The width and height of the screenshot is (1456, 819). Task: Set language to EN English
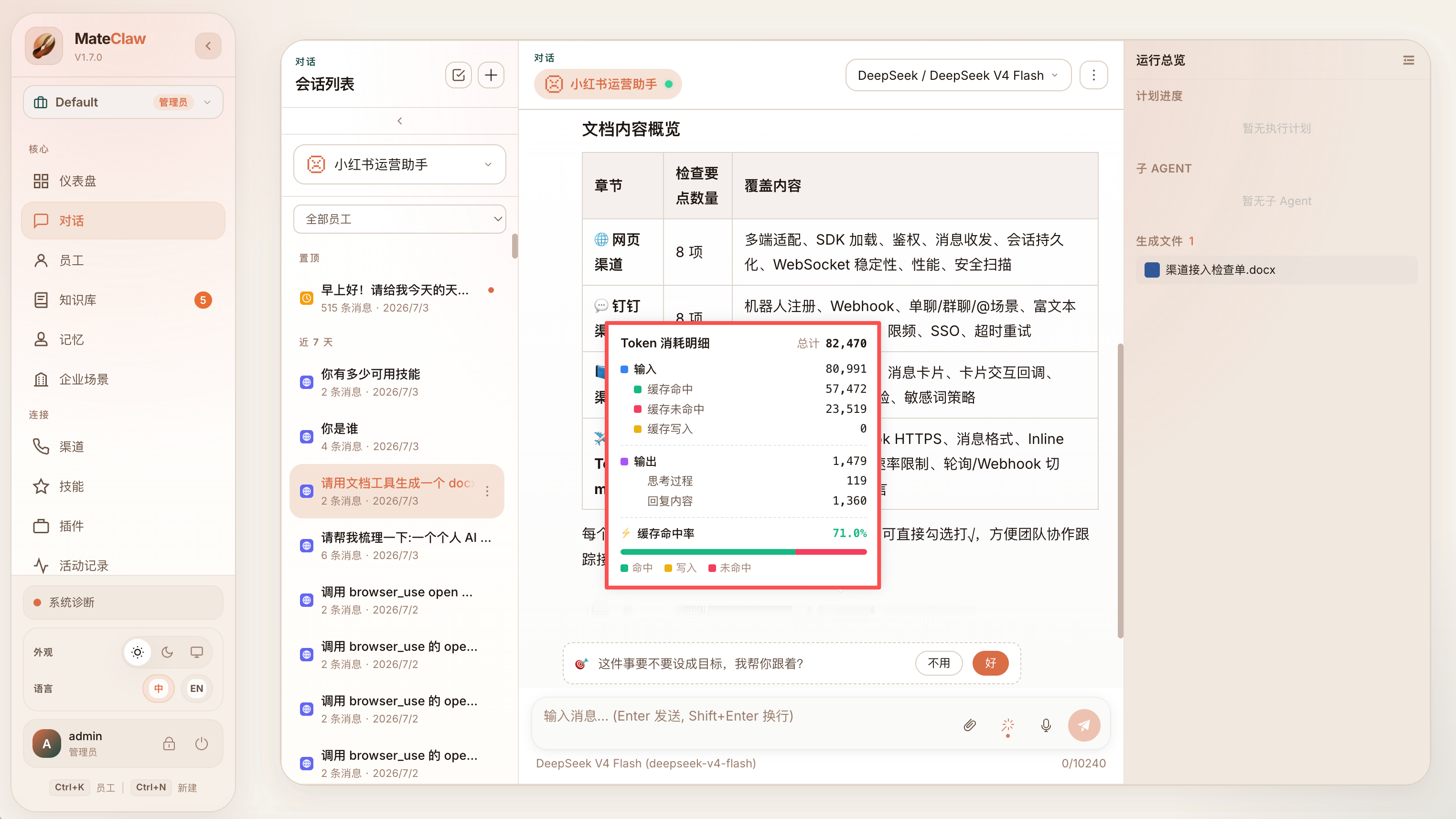[197, 689]
